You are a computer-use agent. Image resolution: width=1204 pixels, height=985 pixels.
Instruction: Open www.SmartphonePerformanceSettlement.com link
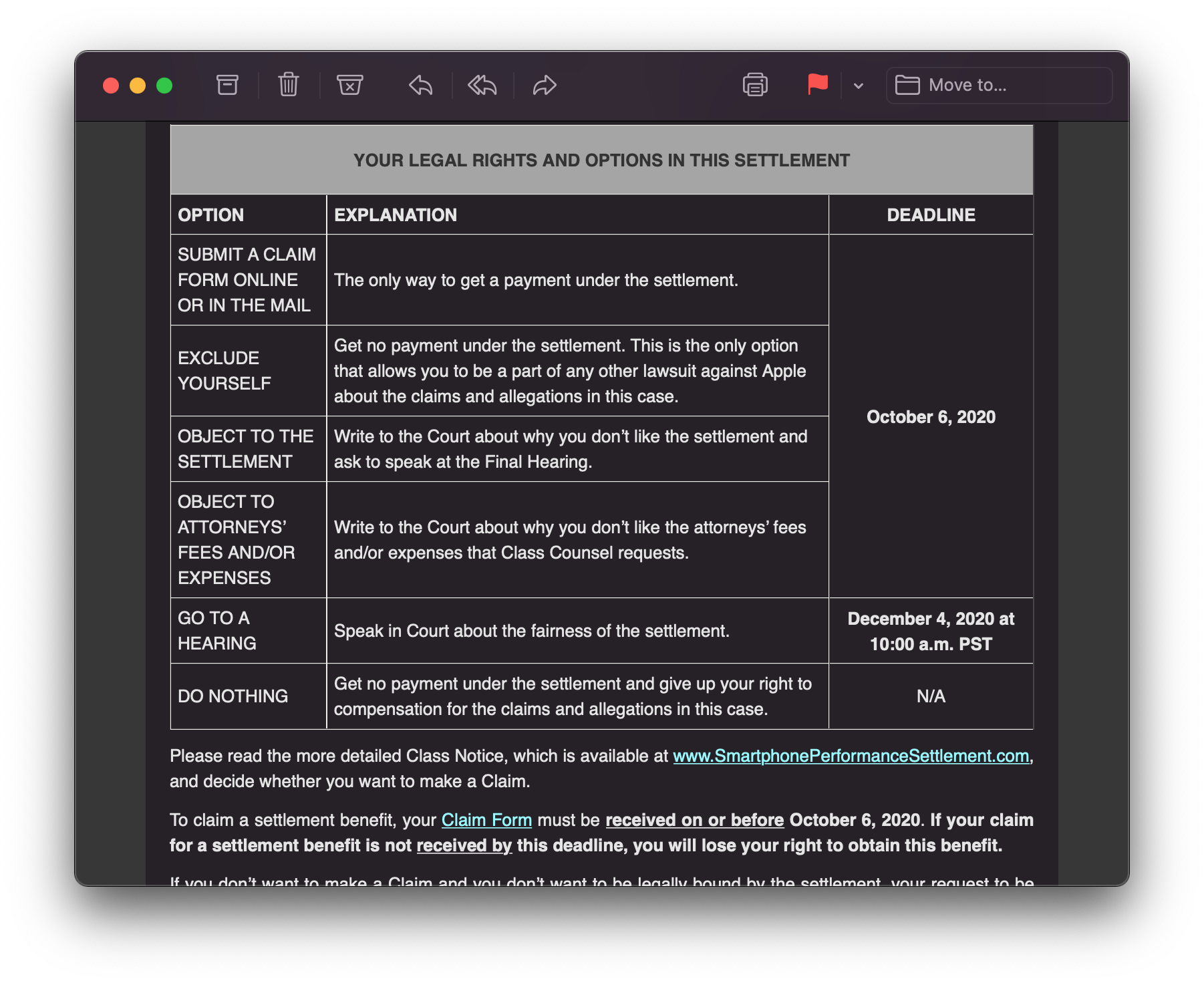coord(851,756)
